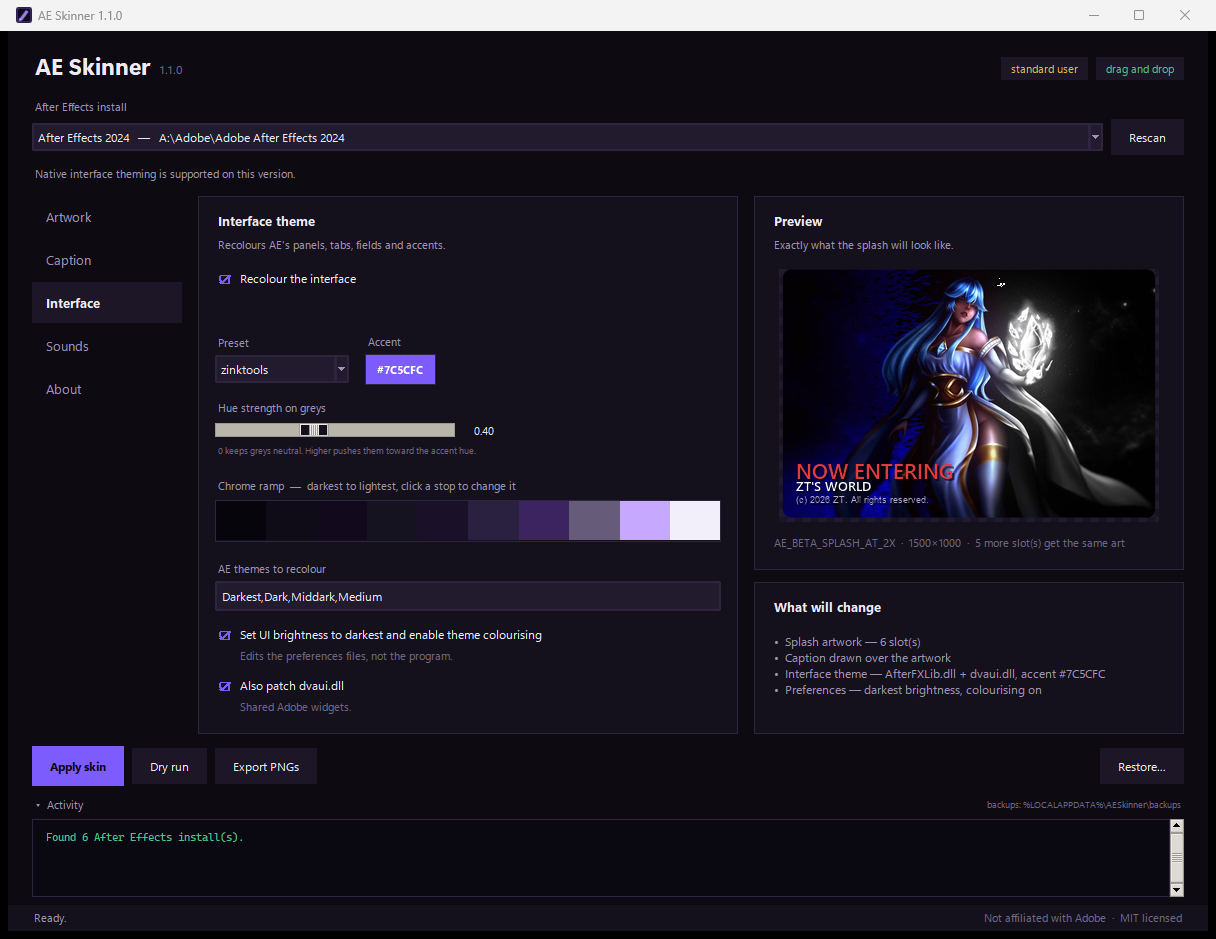Screen dimensions: 1216x939
Task: Toggle Also patch dvaui.dll checkbox
Action: click(225, 686)
